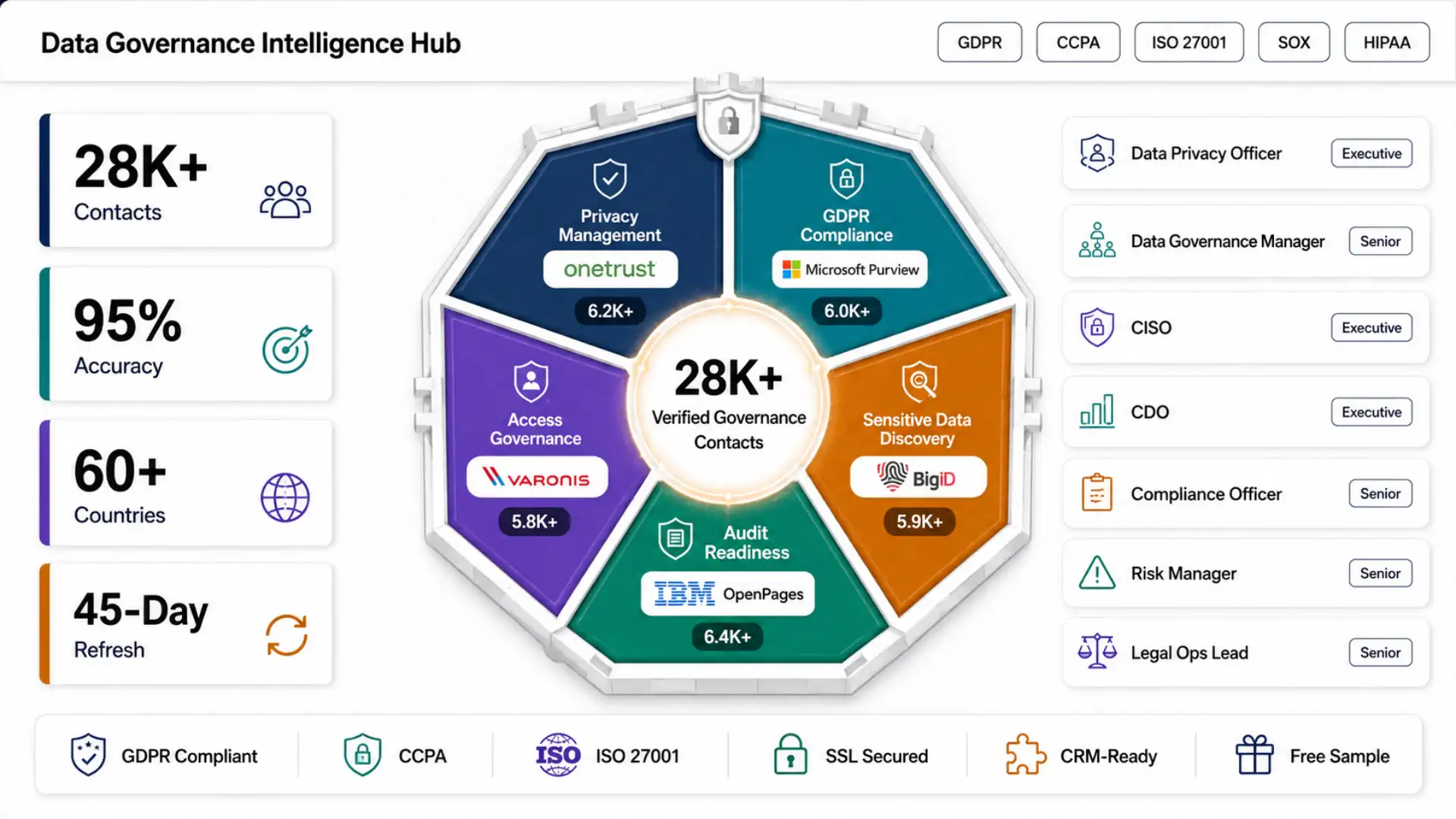Click the SSL Secured padlock icon
This screenshot has width=1456, height=819.
pyautogui.click(x=790, y=755)
